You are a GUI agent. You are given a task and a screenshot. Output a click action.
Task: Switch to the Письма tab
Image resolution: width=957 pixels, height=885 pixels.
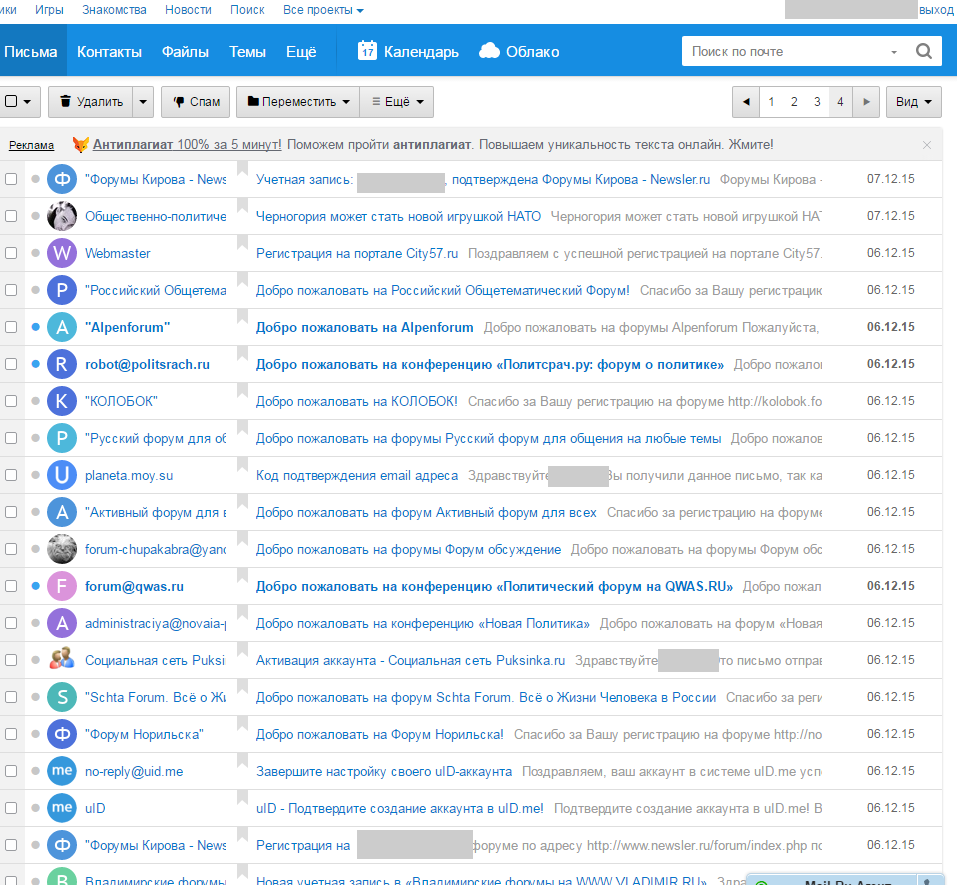[x=31, y=52]
